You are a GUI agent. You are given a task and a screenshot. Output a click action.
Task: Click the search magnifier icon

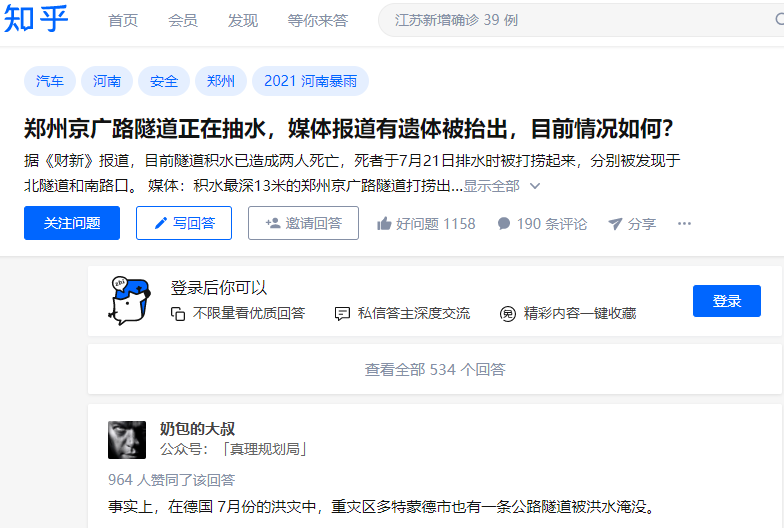point(779,20)
